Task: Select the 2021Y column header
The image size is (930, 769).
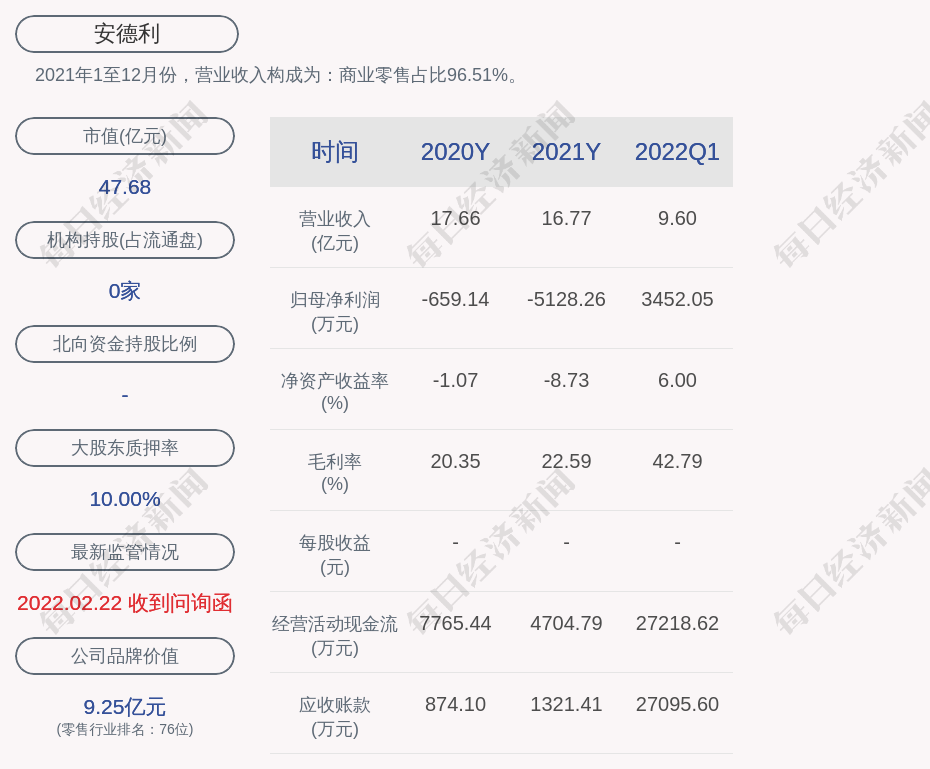Action: pos(566,152)
